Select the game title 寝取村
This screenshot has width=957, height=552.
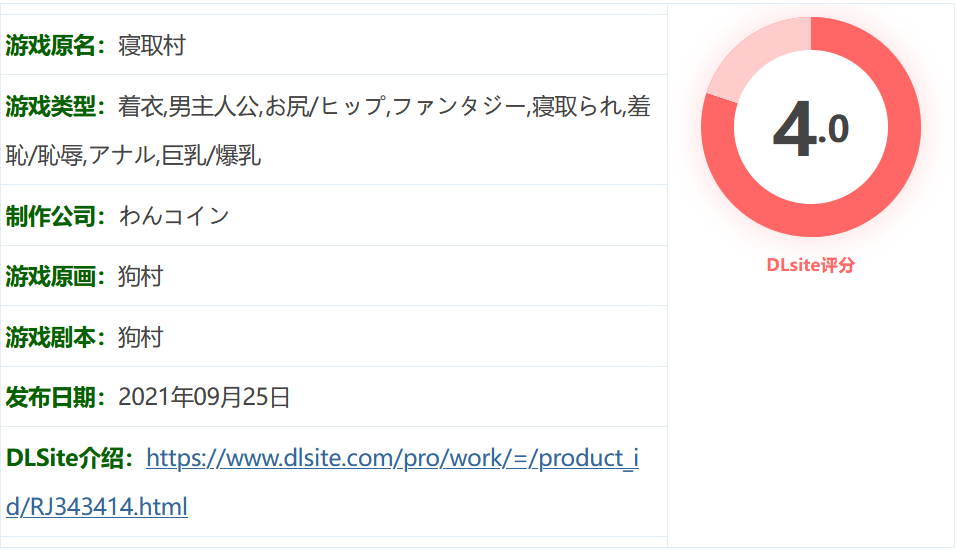151,46
